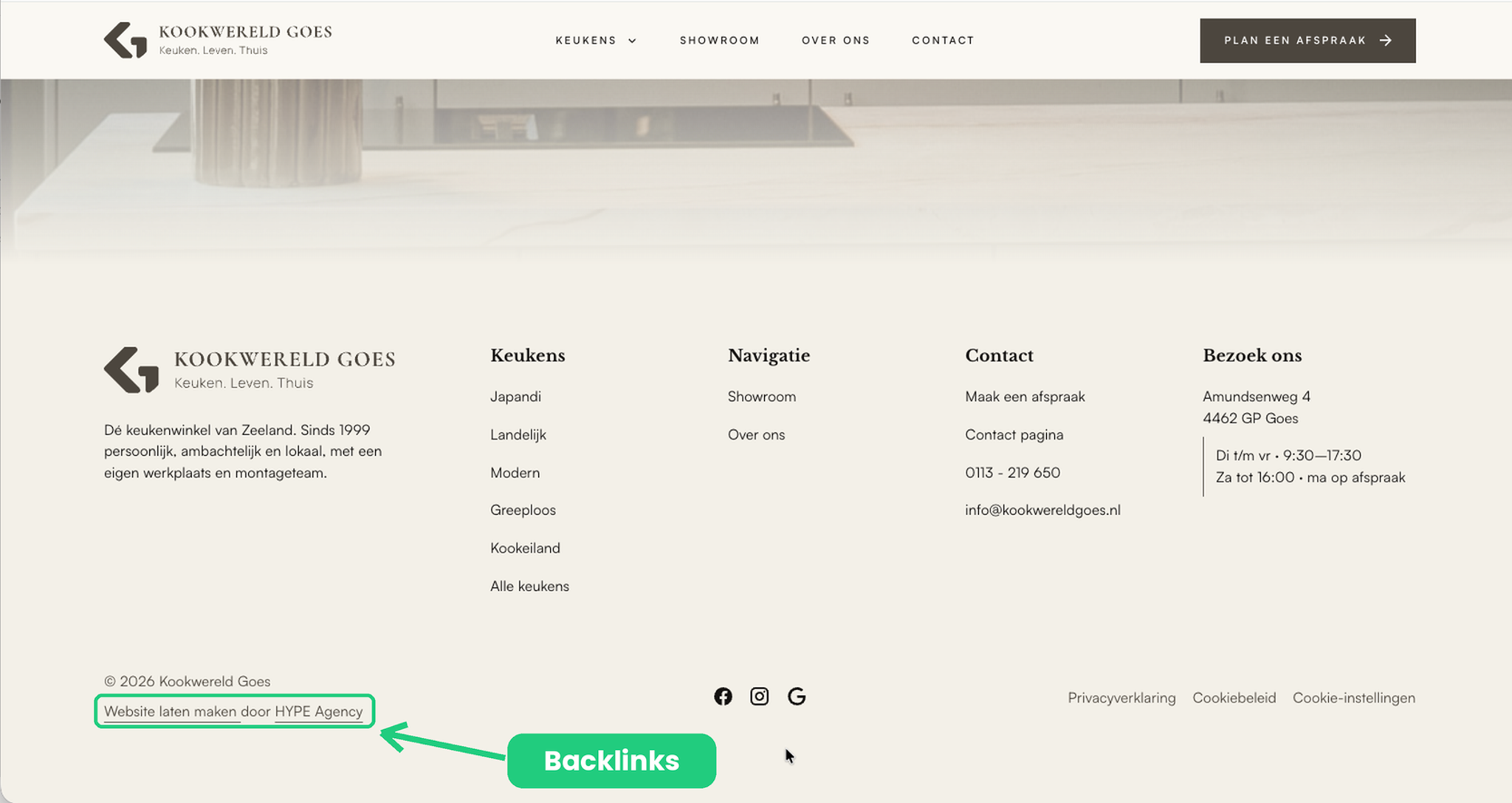View Alle keukens link
This screenshot has height=803, width=1512.
529,587
